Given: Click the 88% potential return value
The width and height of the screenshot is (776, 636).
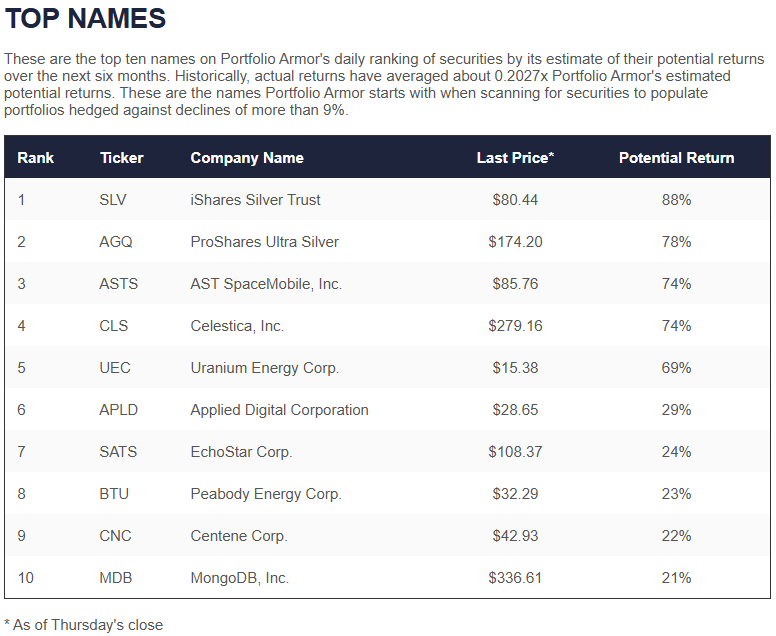Looking at the screenshot, I should [x=677, y=200].
